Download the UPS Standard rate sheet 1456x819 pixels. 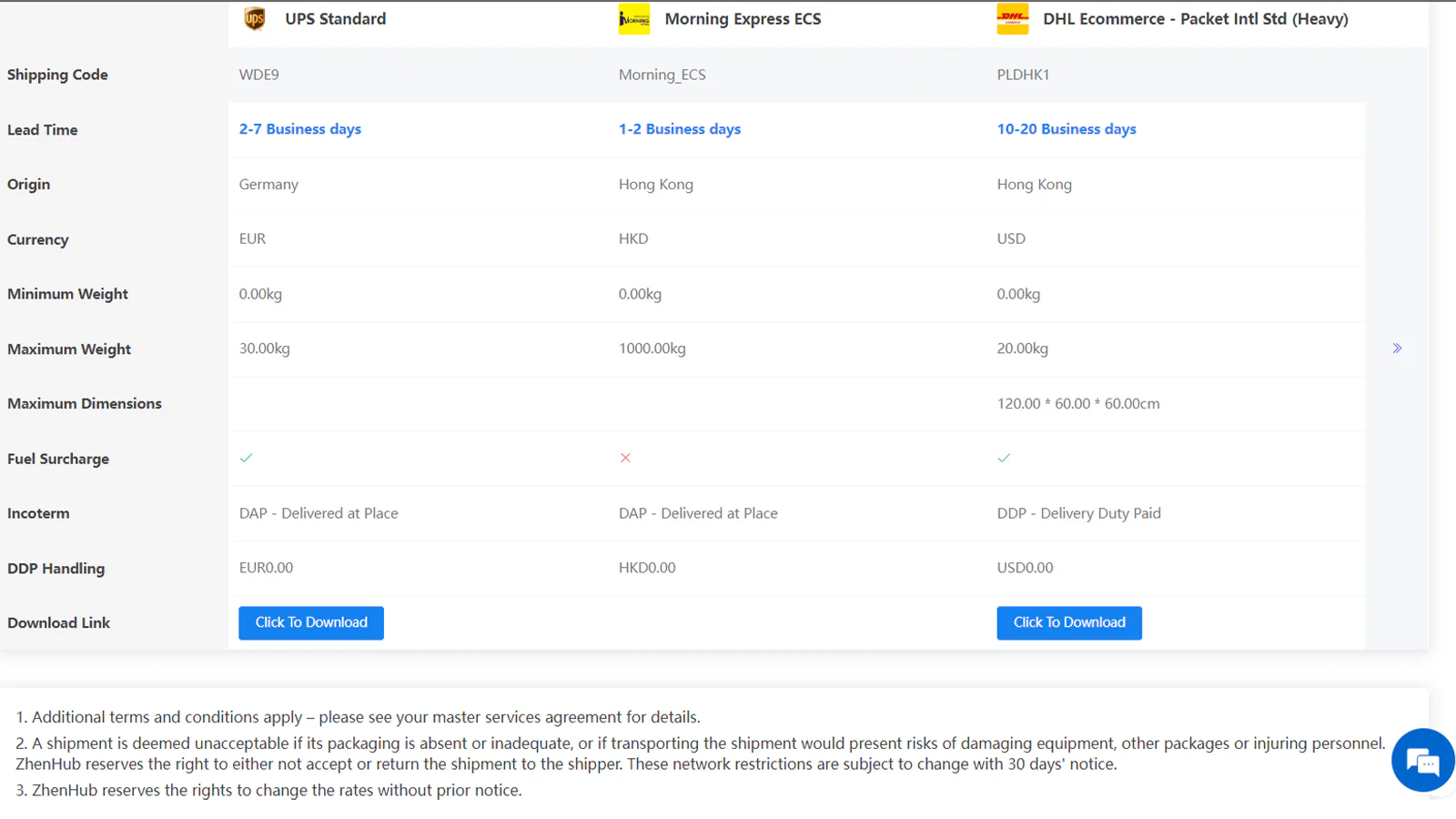pos(311,622)
